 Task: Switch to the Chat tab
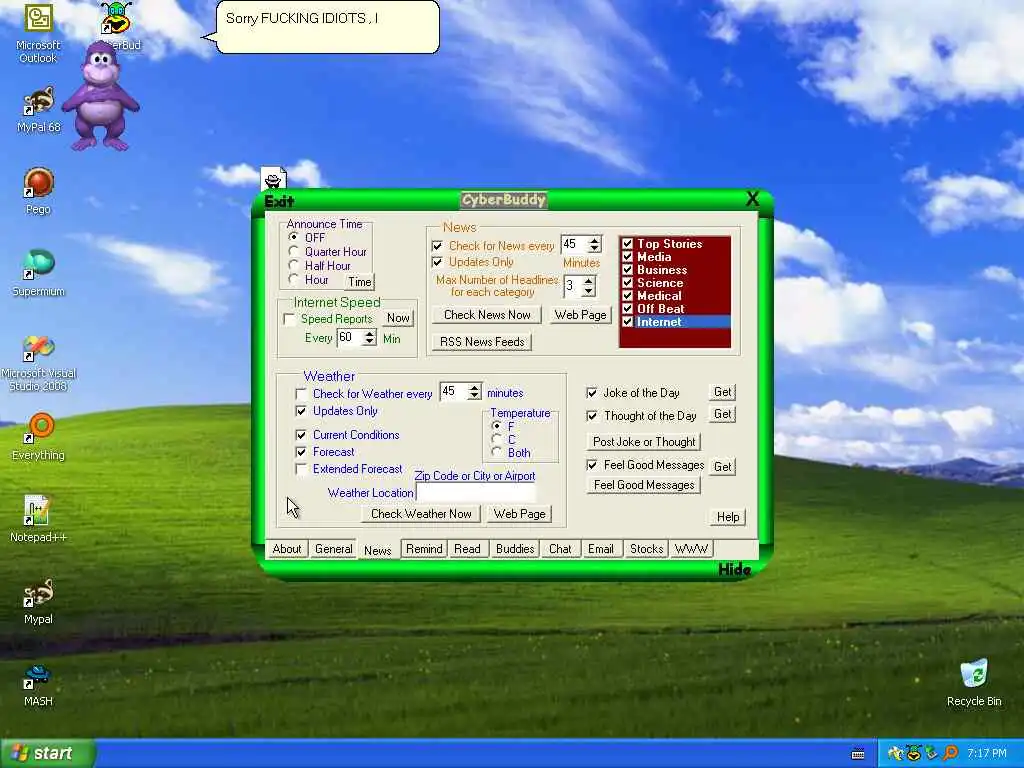tap(560, 549)
